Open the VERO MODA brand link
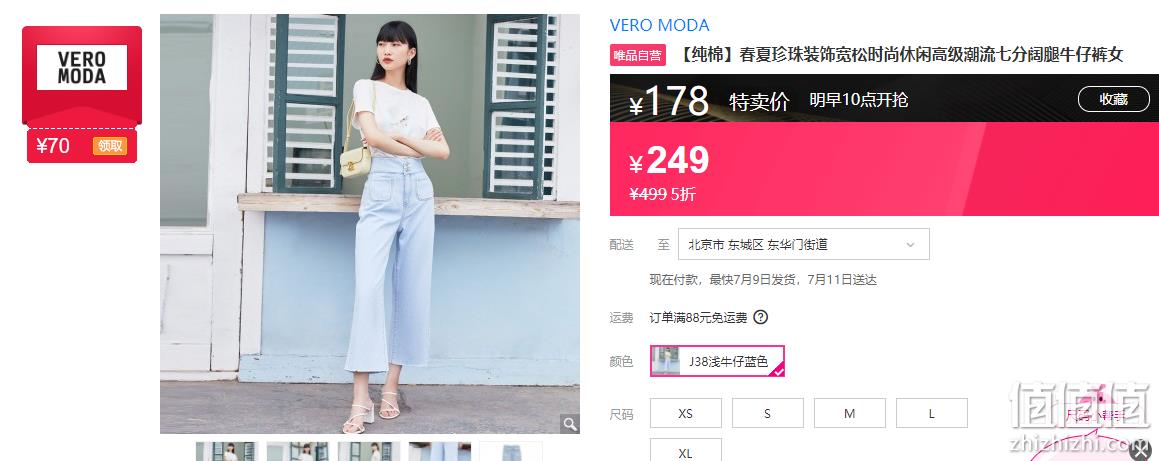This screenshot has width=1159, height=461. pyautogui.click(x=659, y=25)
